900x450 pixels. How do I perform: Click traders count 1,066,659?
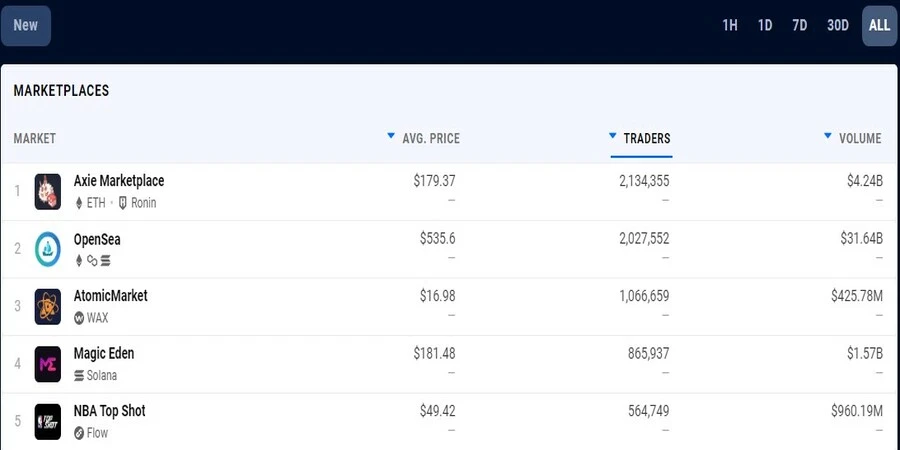(644, 296)
